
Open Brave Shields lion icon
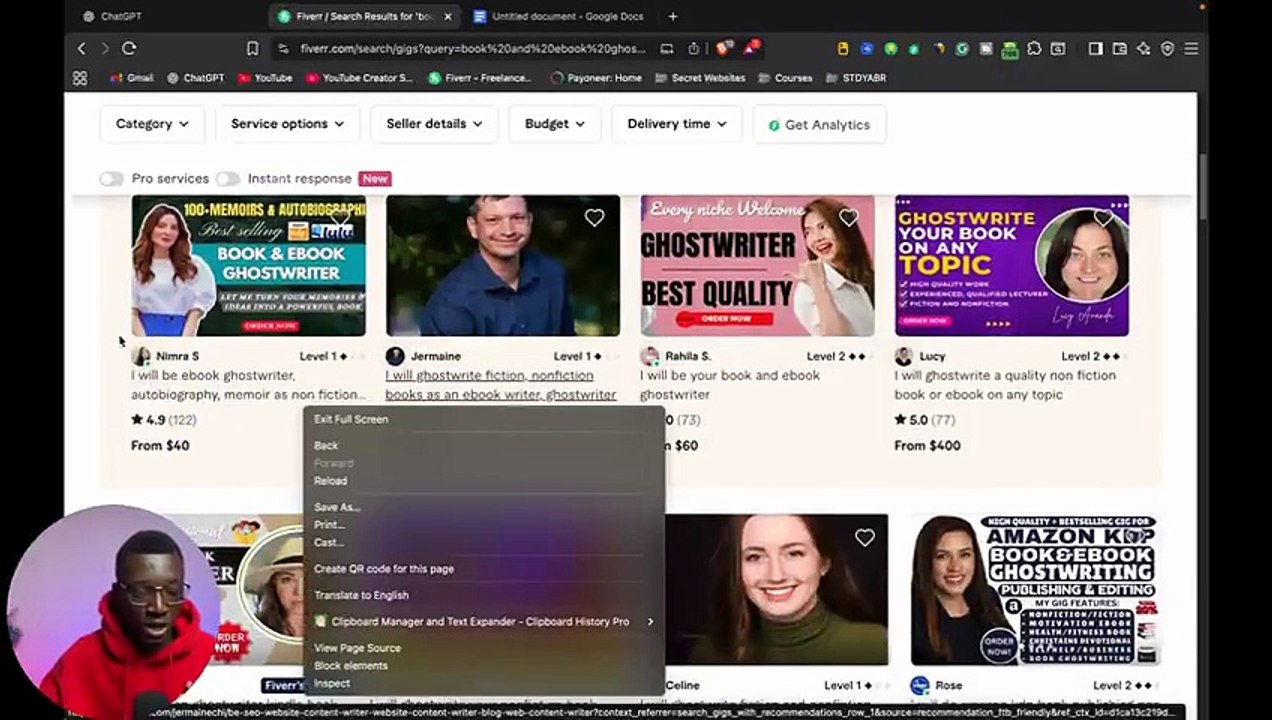(723, 47)
